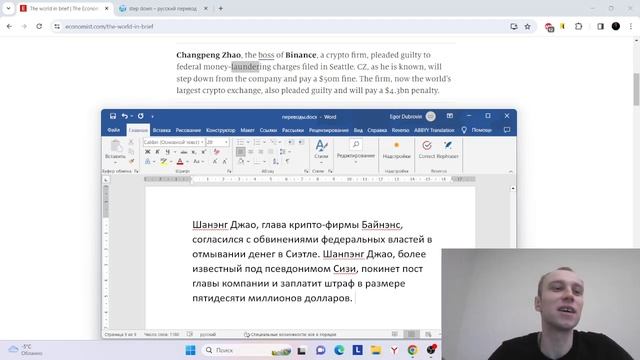Decrease font size with the shrink button
The width and height of the screenshot is (640, 360).
tap(224, 162)
